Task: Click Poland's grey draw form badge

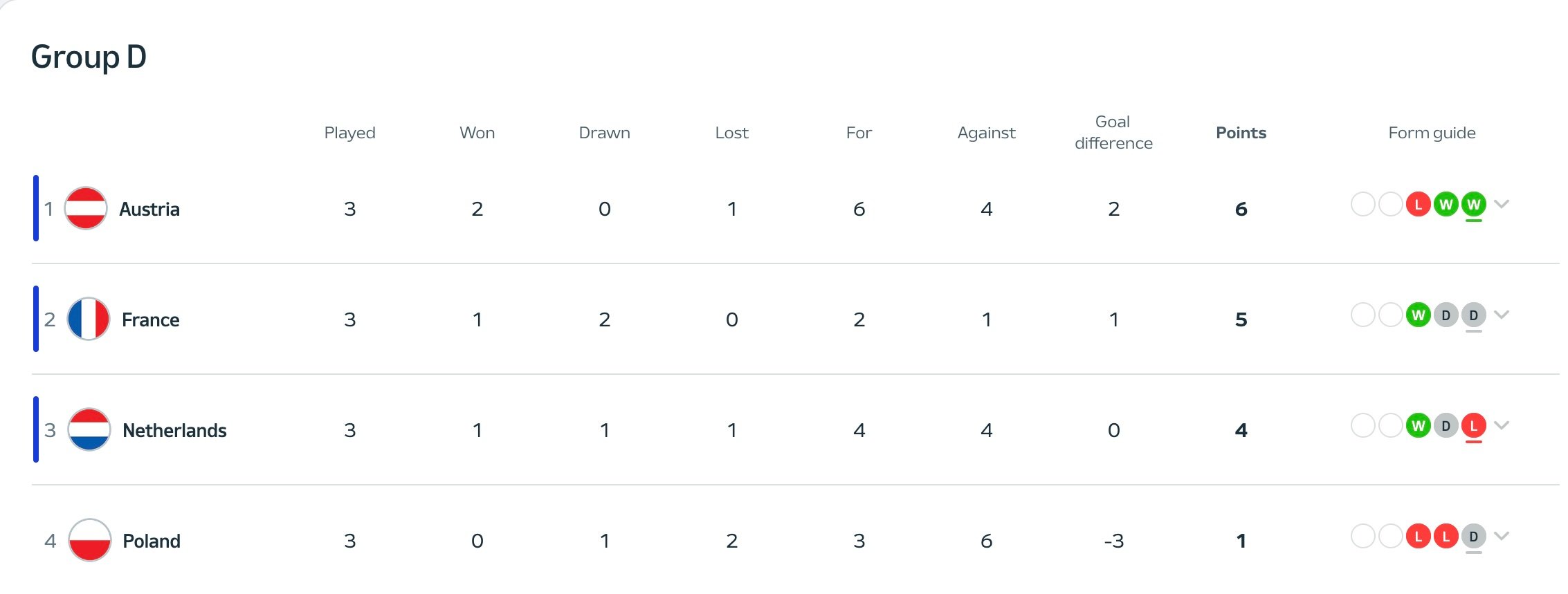Action: 1473,536
